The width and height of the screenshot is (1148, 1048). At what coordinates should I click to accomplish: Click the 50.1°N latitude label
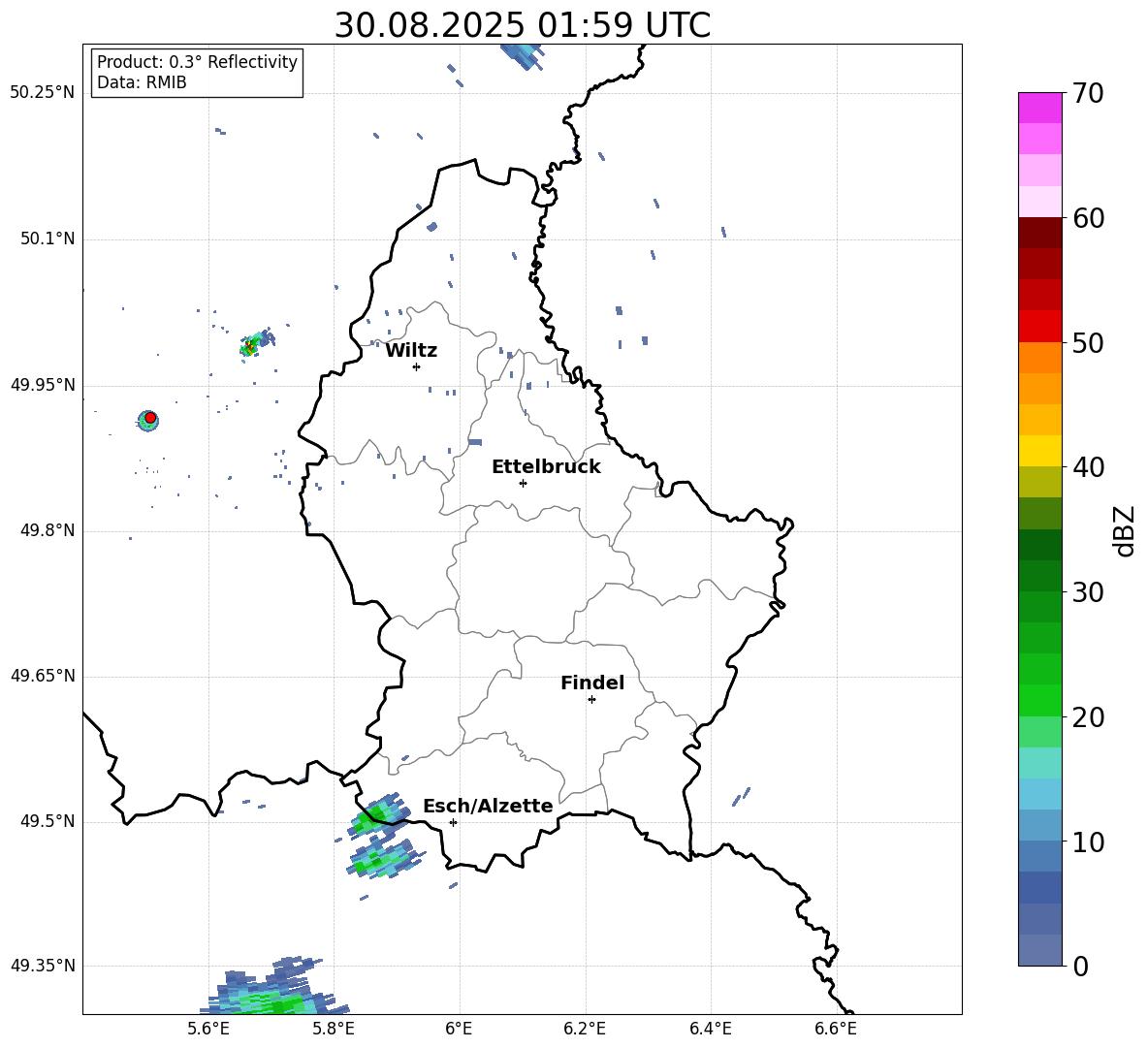click(48, 238)
